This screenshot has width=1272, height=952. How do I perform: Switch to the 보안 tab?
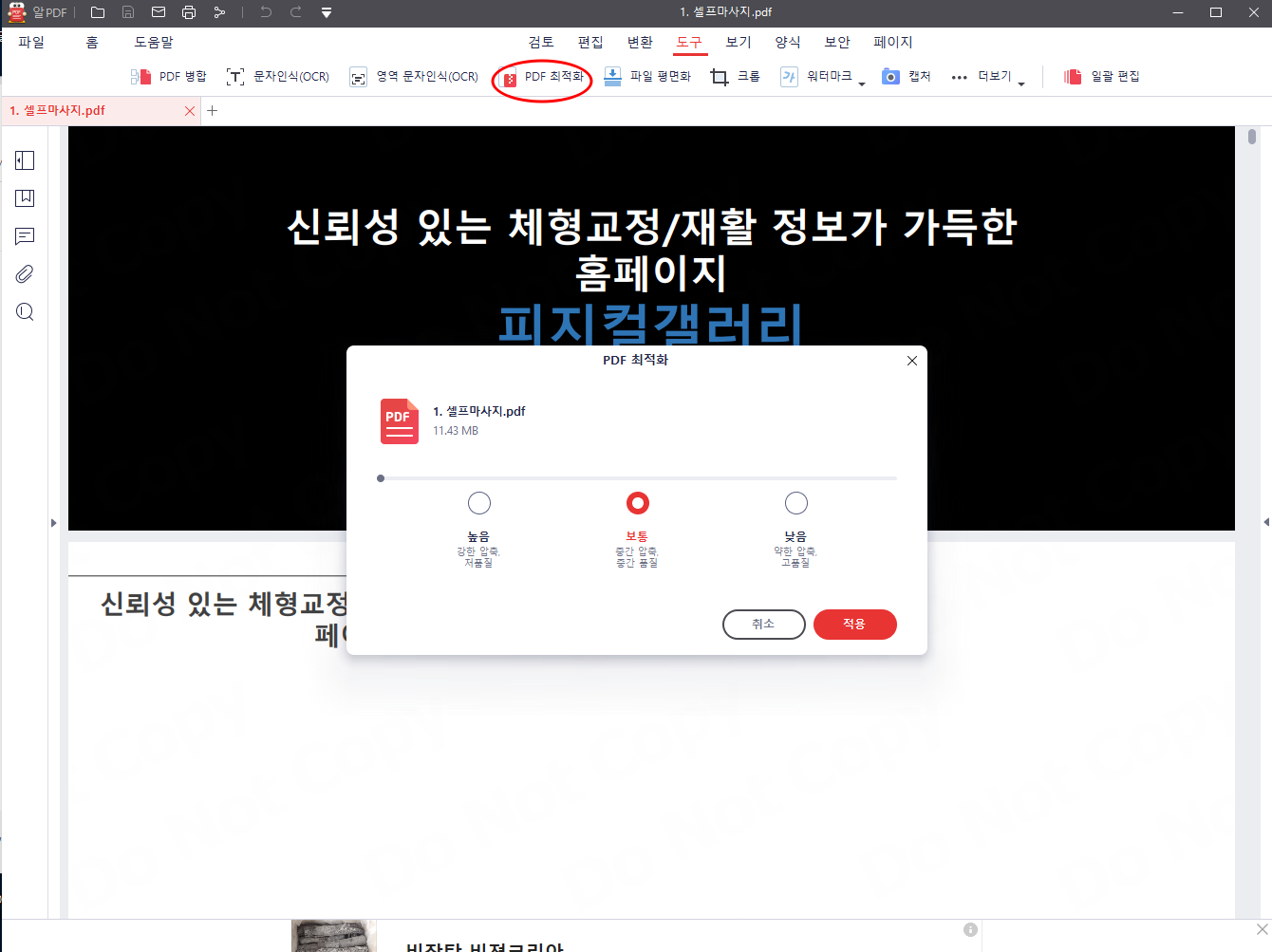click(837, 42)
